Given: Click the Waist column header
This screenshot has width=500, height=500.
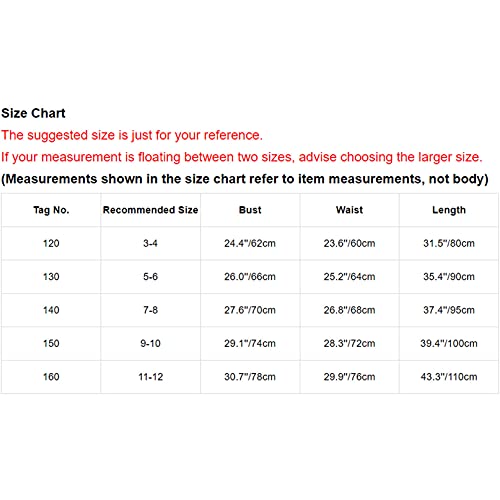Looking at the screenshot, I should (x=349, y=210).
